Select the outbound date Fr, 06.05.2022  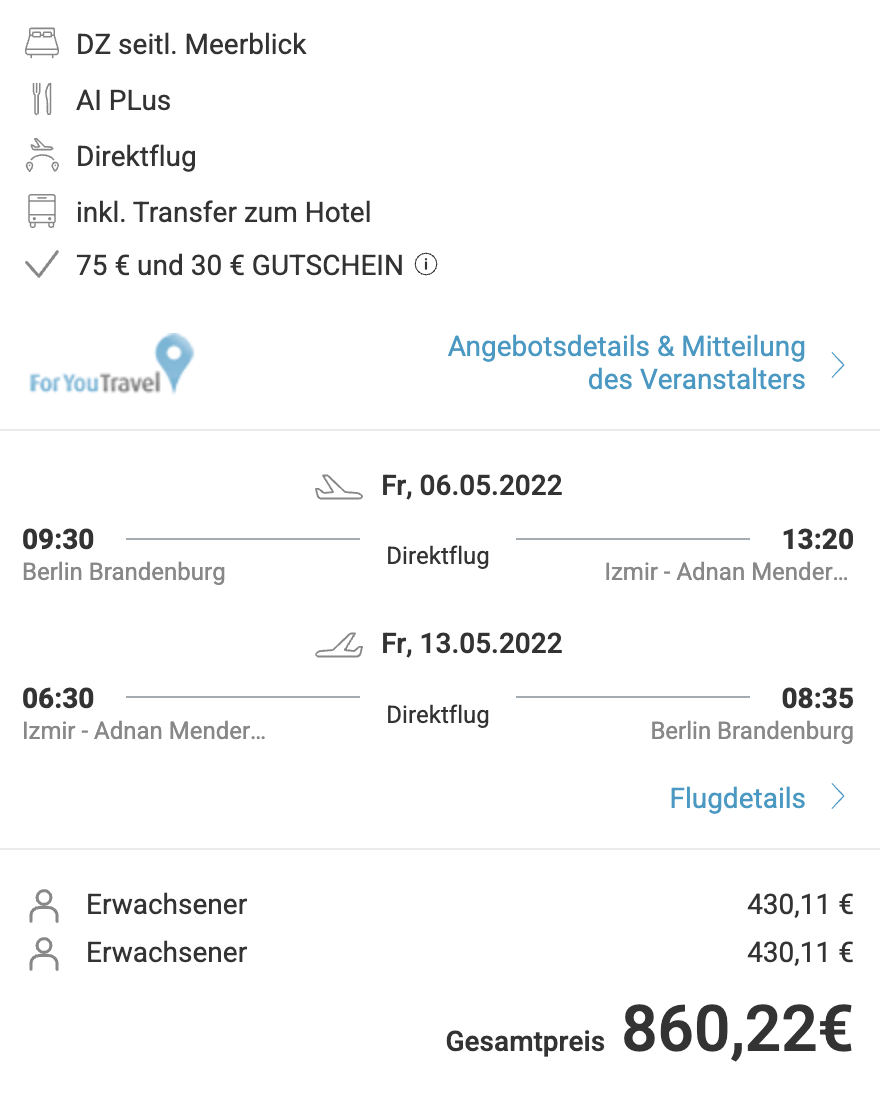coord(472,486)
